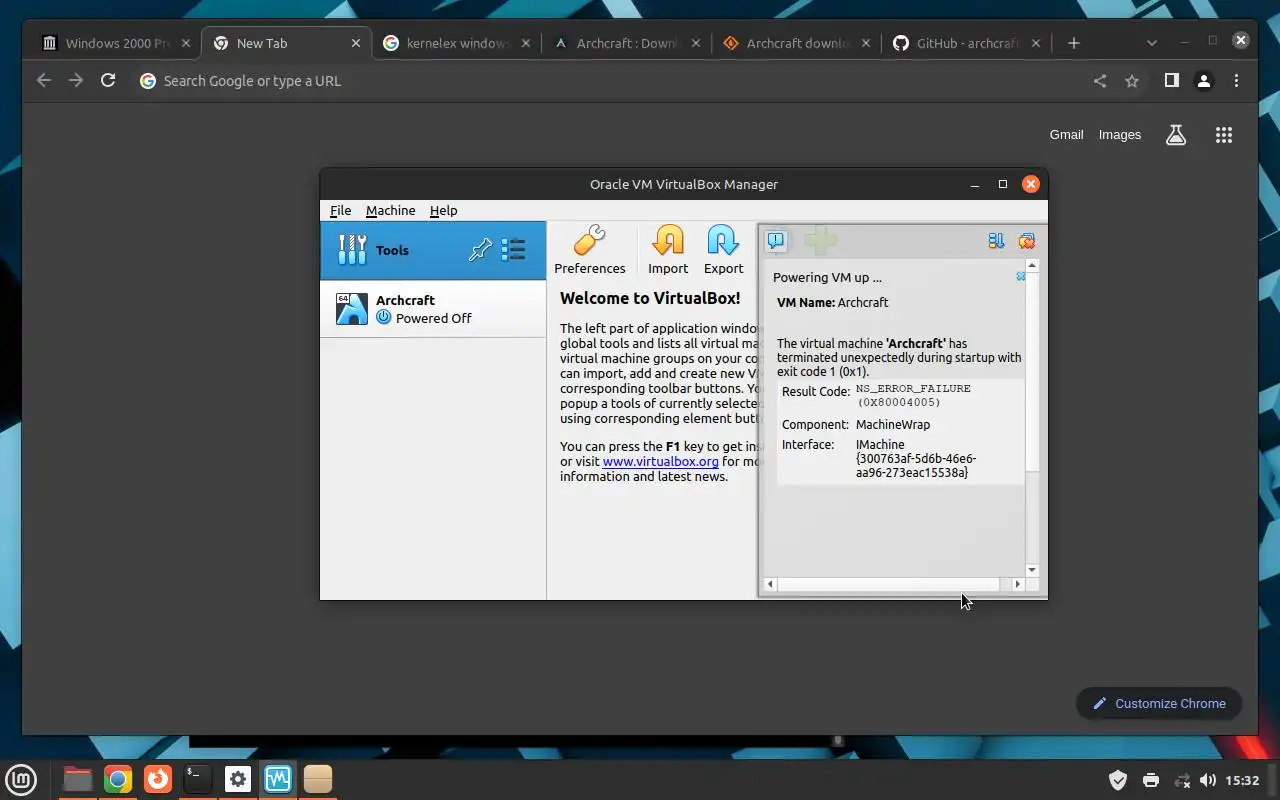Open Search Labs flask icon
This screenshot has height=800, width=1280.
point(1176,135)
